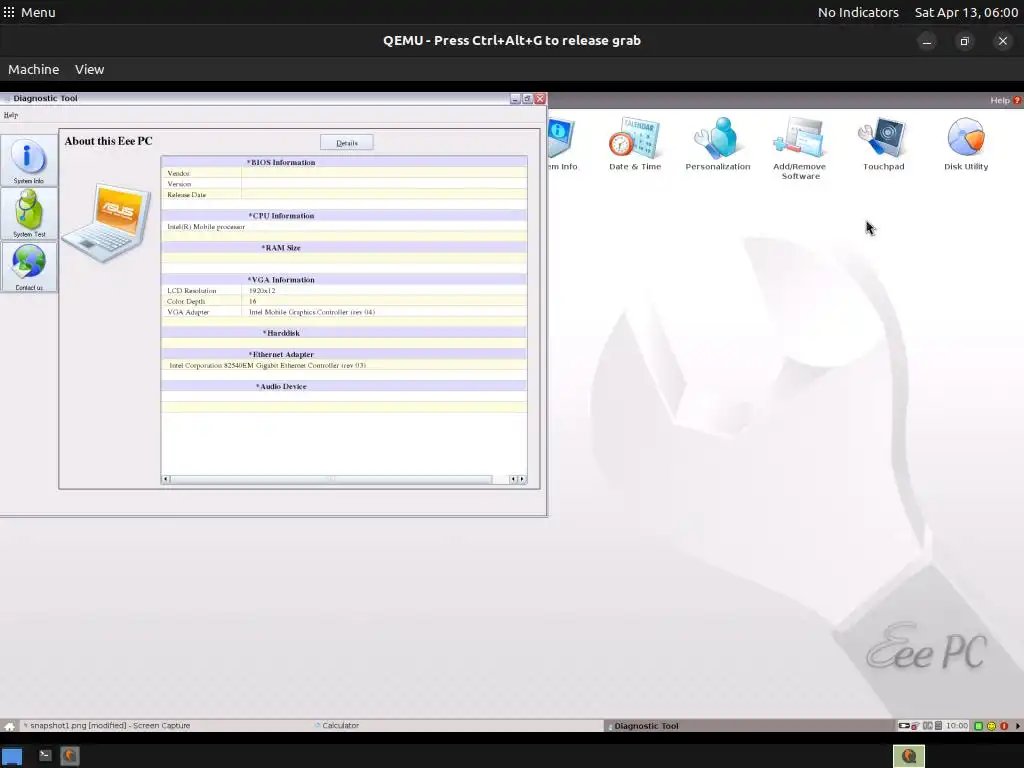Expand tray with black arrow
Image resolution: width=1024 pixels, height=768 pixels.
[x=1017, y=726]
